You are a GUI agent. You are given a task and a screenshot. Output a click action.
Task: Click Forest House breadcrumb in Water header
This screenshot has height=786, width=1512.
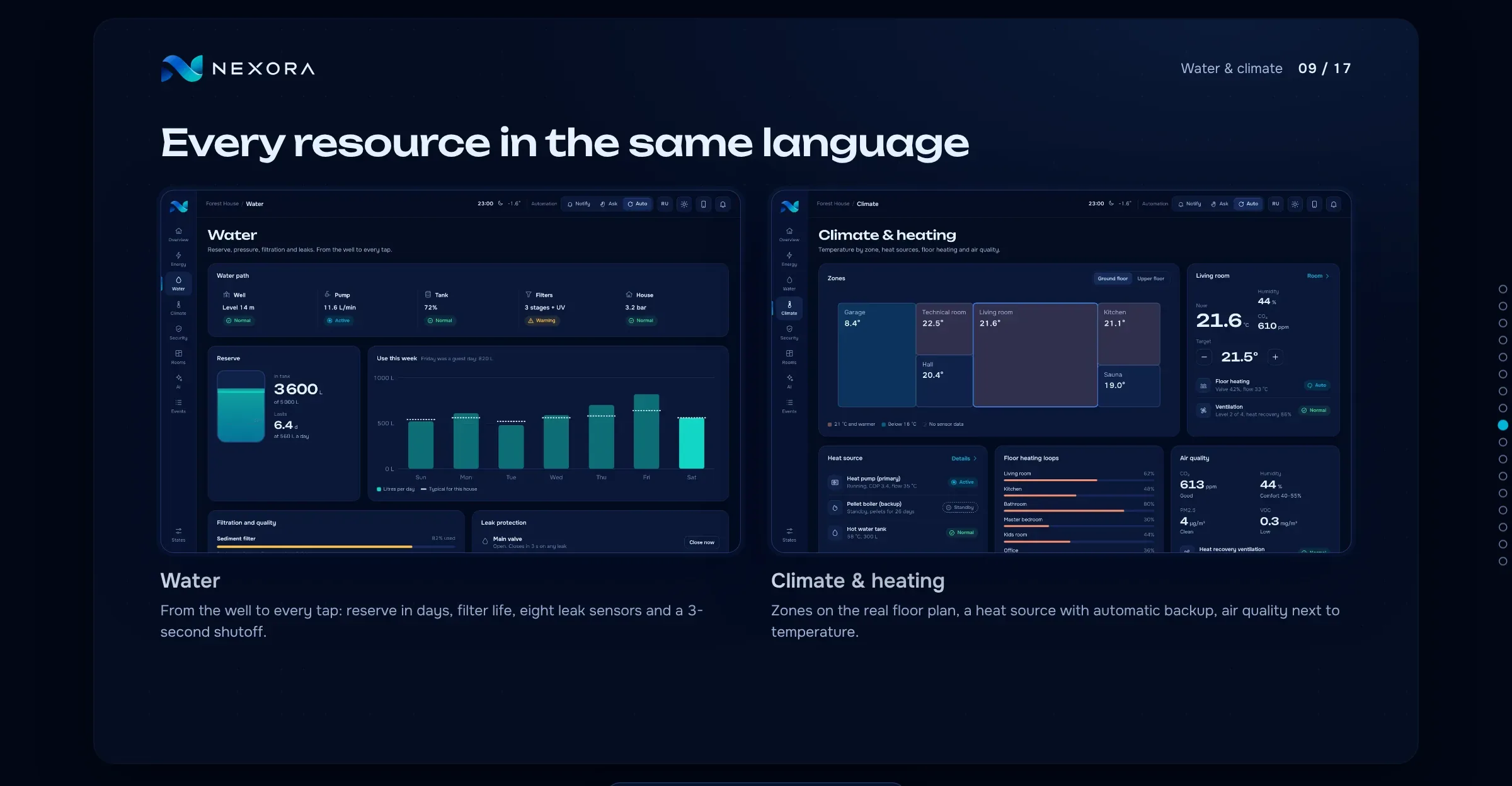[x=222, y=204]
